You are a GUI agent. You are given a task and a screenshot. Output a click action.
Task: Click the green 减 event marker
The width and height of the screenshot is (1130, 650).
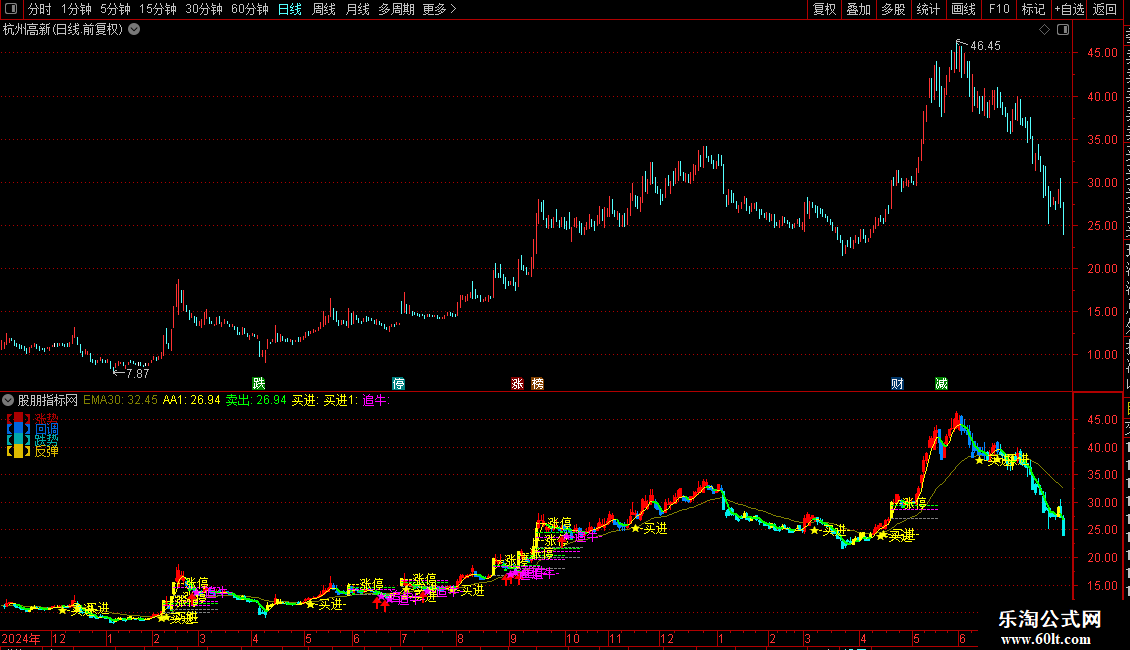coord(941,383)
